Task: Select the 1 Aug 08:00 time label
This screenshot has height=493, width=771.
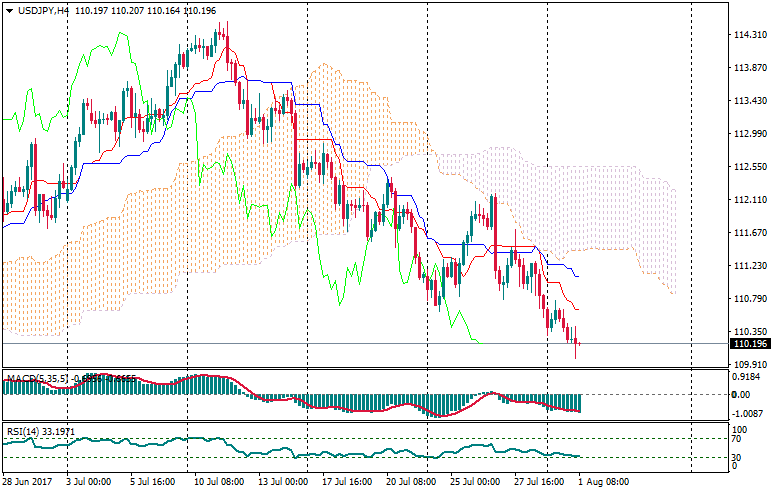Action: pyautogui.click(x=604, y=481)
